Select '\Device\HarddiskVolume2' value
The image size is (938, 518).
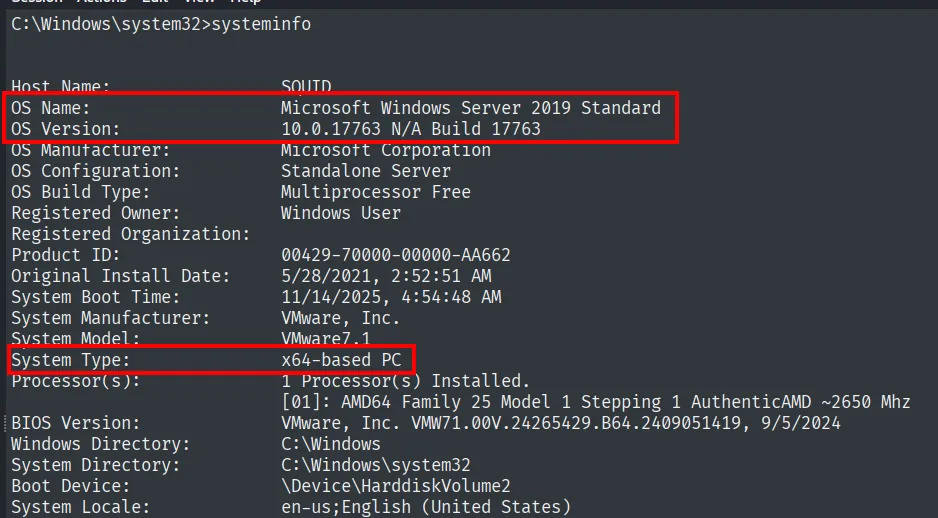[x=396, y=486]
